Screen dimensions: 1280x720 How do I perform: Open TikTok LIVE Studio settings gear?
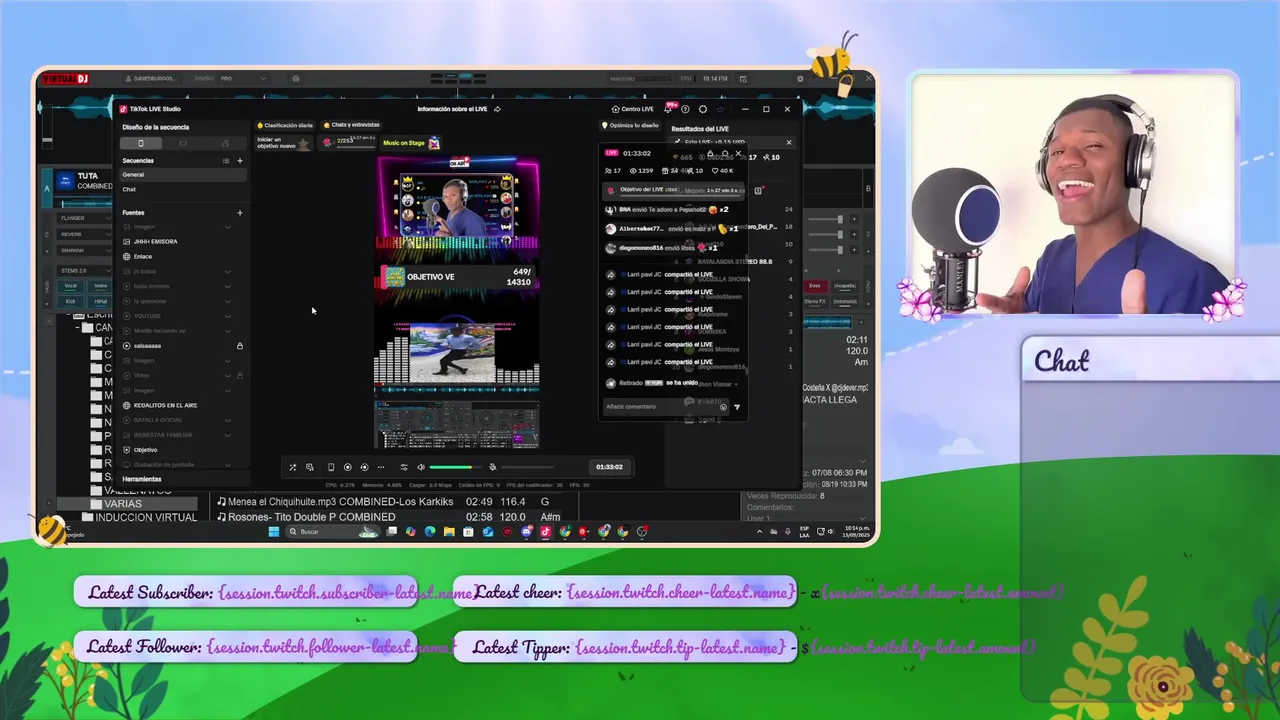(x=703, y=109)
